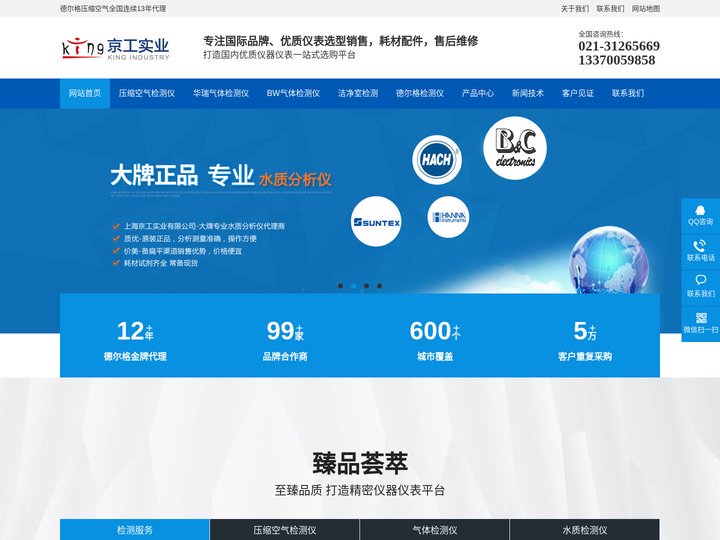Screen dimensions: 720x540
Task: Click the SUNTEX brand logo circle
Action: [x=376, y=222]
